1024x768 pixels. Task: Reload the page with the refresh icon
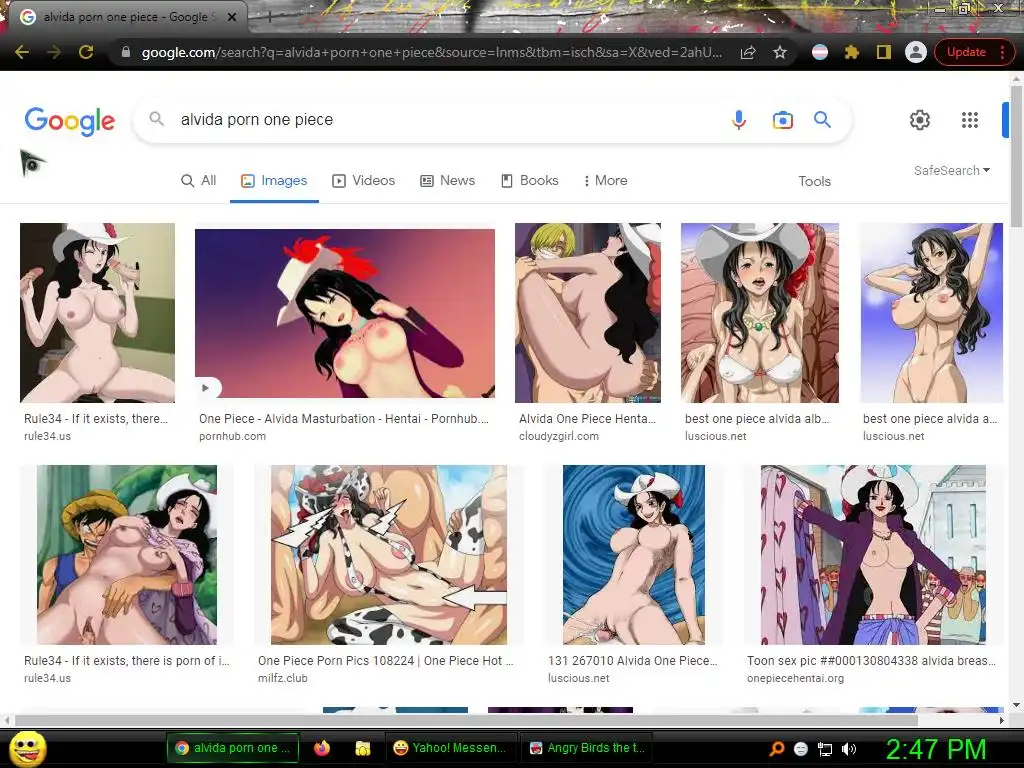pos(86,52)
